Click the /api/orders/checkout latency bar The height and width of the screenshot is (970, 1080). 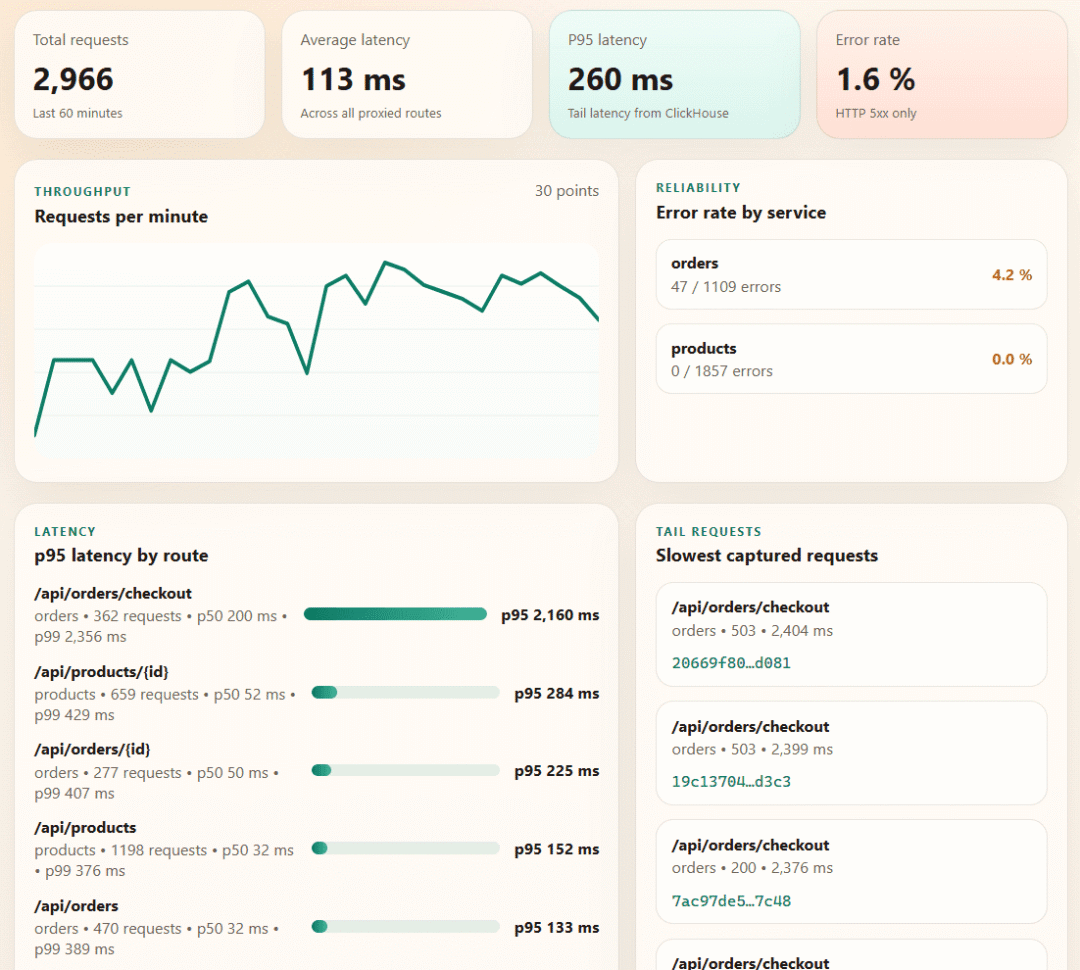tap(395, 614)
